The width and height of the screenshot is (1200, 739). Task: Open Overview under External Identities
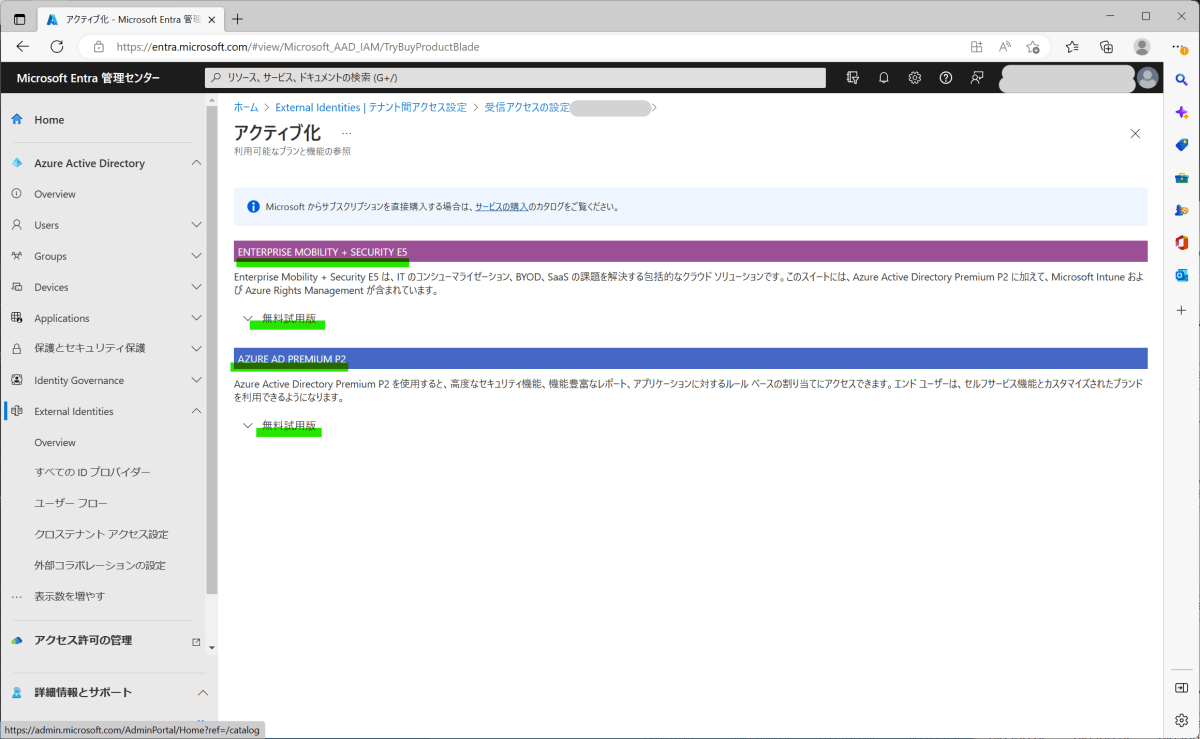pyautogui.click(x=55, y=442)
